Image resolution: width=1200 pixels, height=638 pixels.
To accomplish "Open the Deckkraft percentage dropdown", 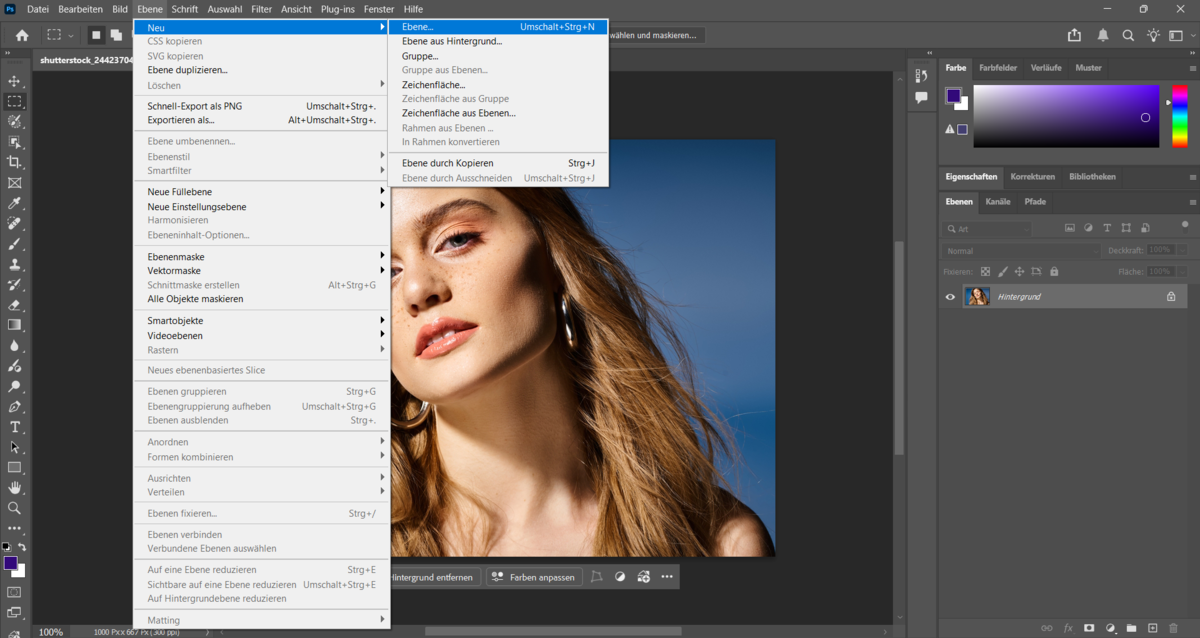I will tap(1181, 250).
